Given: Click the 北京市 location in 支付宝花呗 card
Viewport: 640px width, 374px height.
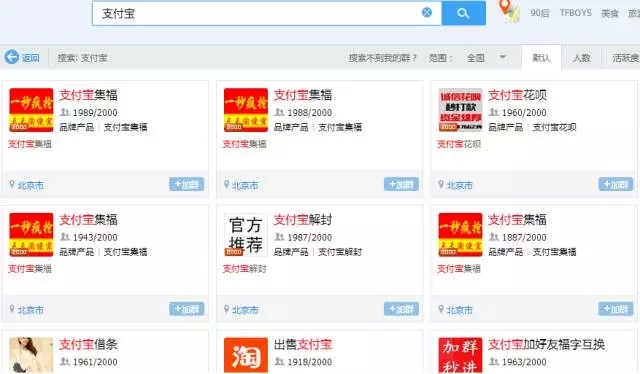Looking at the screenshot, I should pos(459,185).
